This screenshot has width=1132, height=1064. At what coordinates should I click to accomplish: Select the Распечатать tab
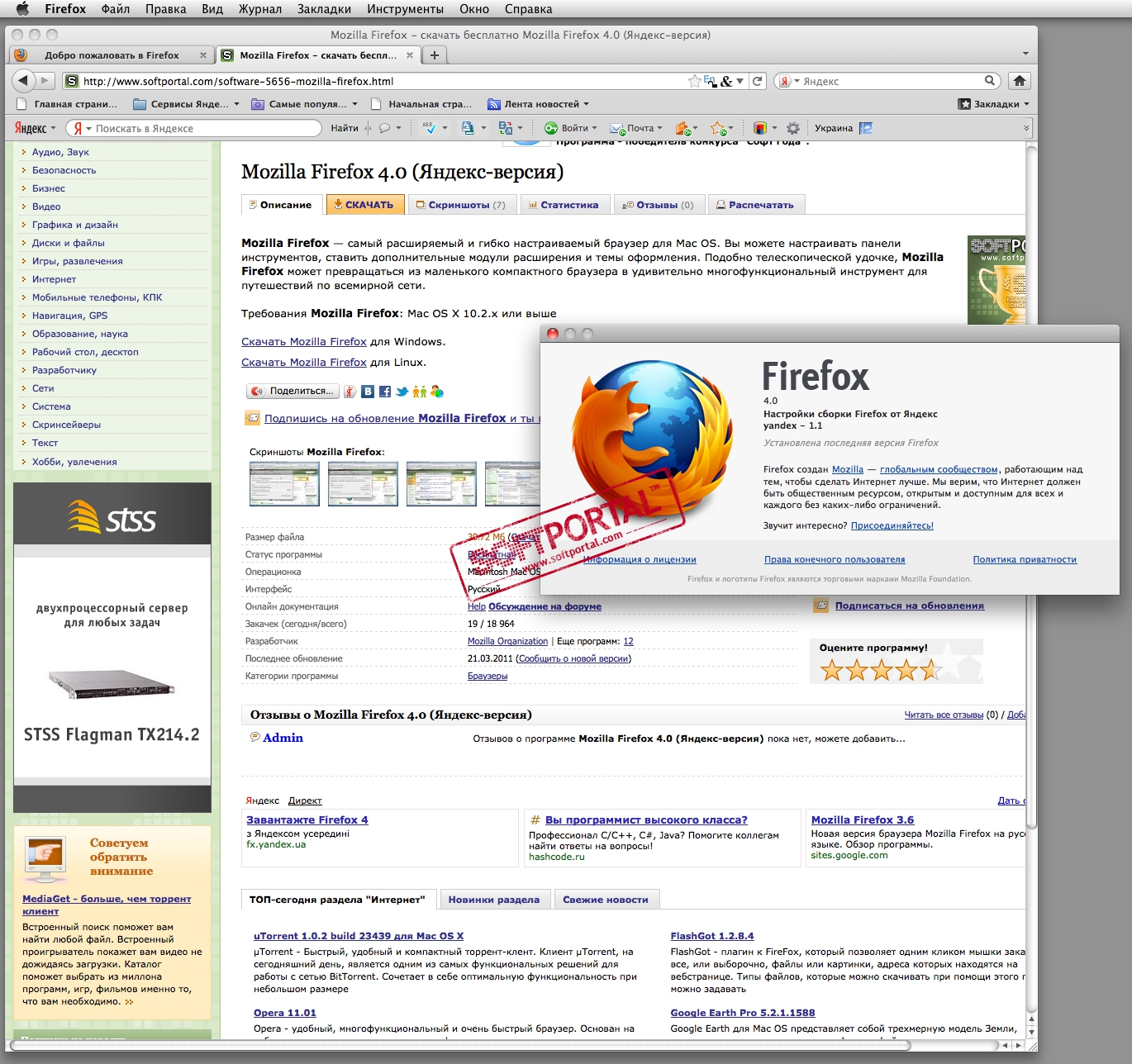pos(756,205)
